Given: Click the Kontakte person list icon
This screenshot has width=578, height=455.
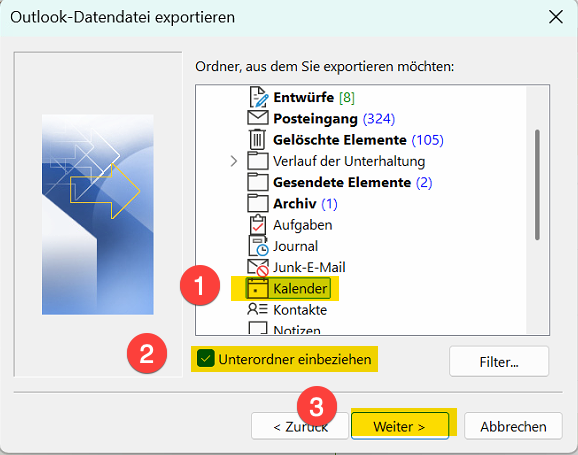Looking at the screenshot, I should (x=257, y=309).
